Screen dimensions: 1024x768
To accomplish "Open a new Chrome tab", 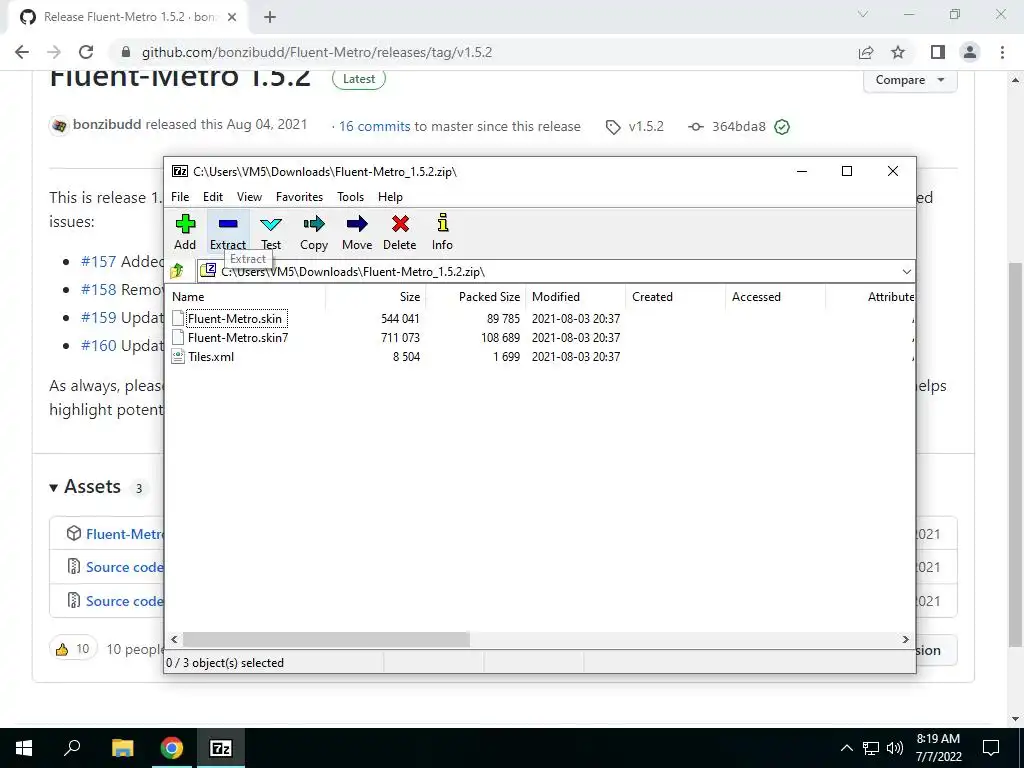I will pos(270,17).
